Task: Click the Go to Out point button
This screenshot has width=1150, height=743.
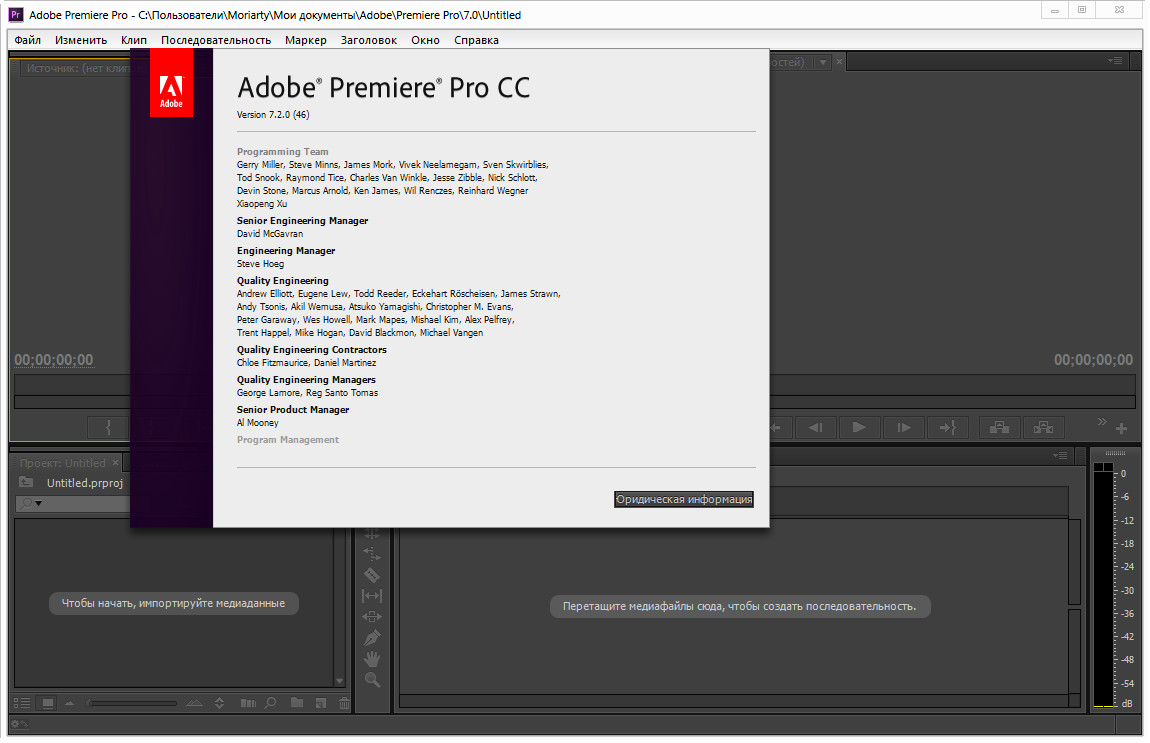Action: [x=948, y=427]
